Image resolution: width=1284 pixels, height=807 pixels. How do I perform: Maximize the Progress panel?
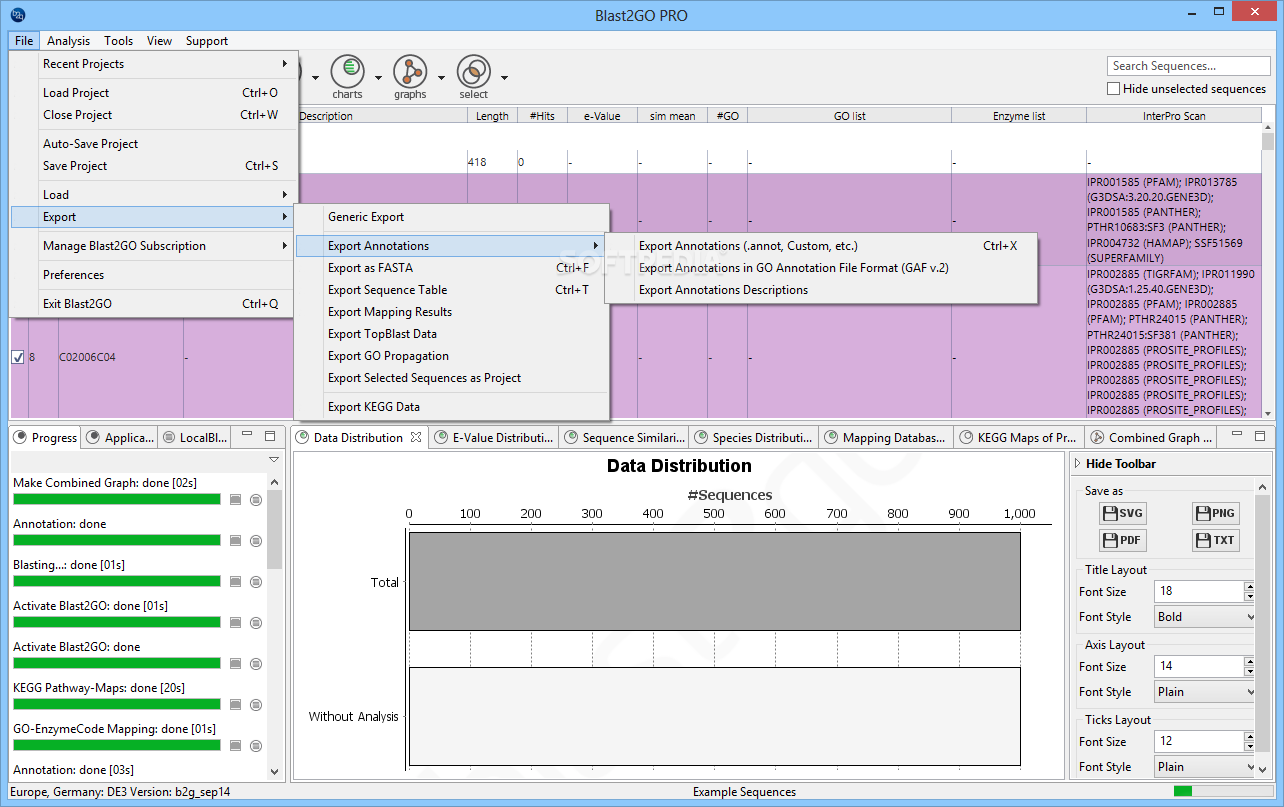[x=270, y=436]
